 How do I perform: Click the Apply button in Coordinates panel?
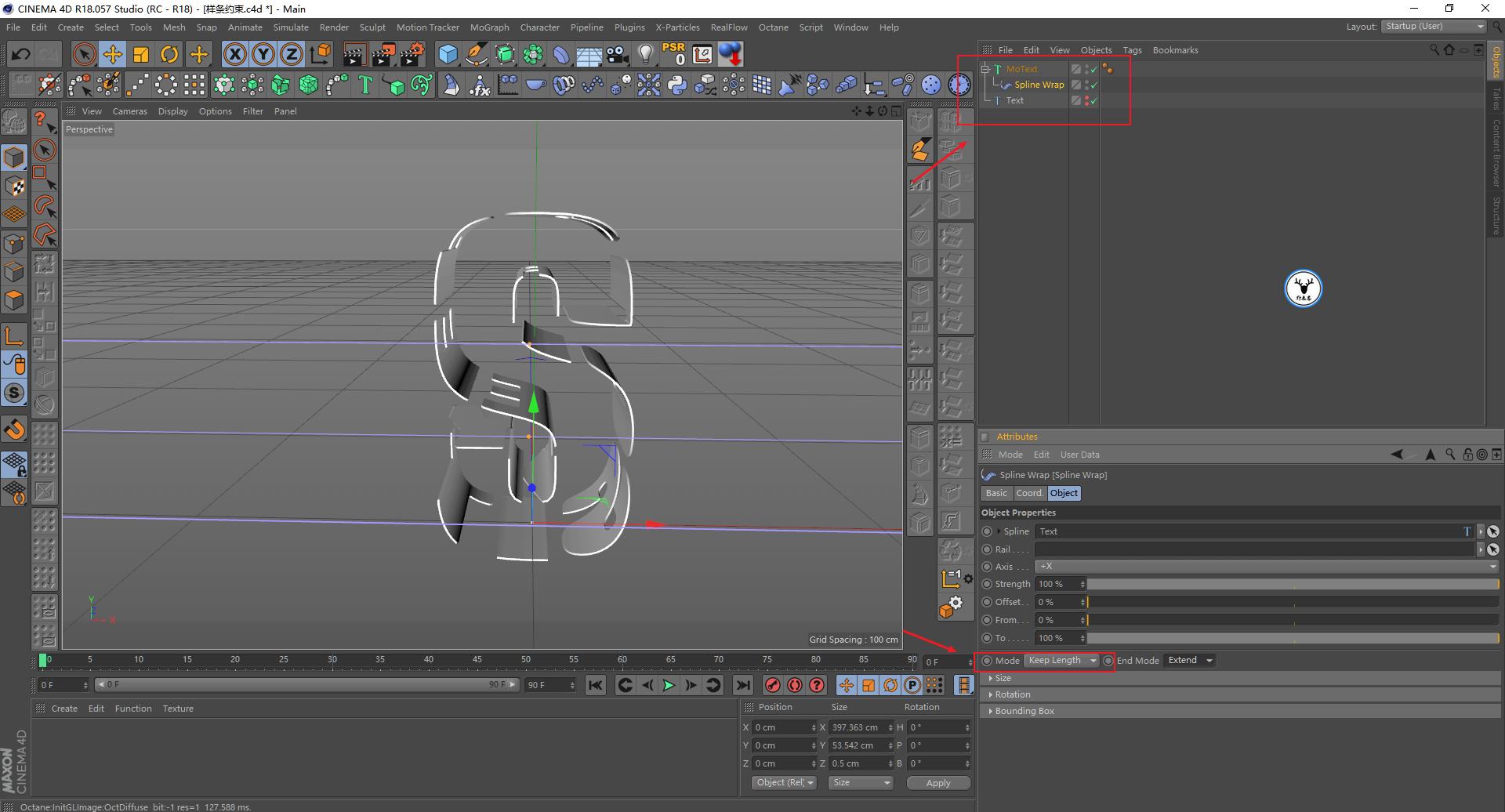(938, 782)
